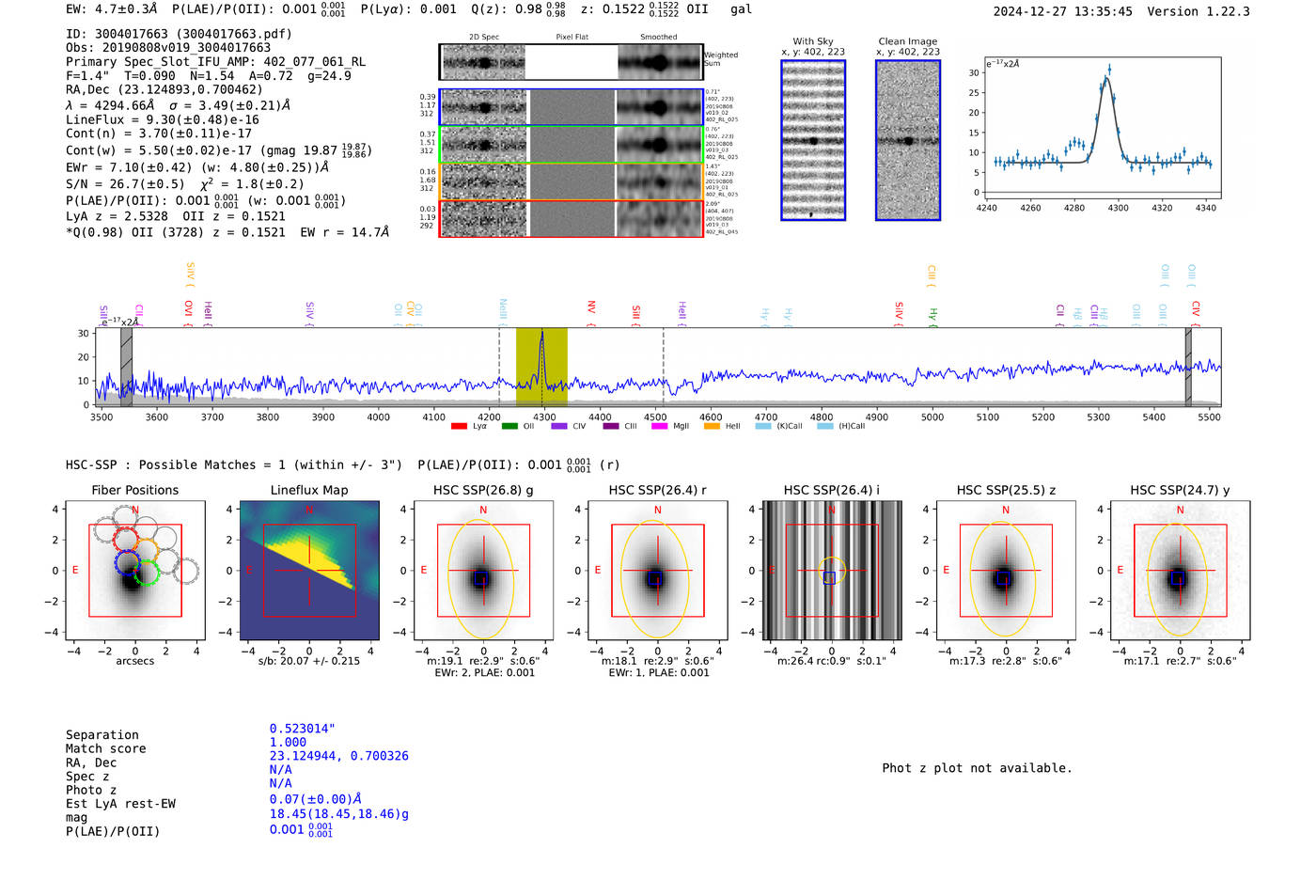
Task: Click the (K)CaII legend swatch
Action: click(763, 427)
